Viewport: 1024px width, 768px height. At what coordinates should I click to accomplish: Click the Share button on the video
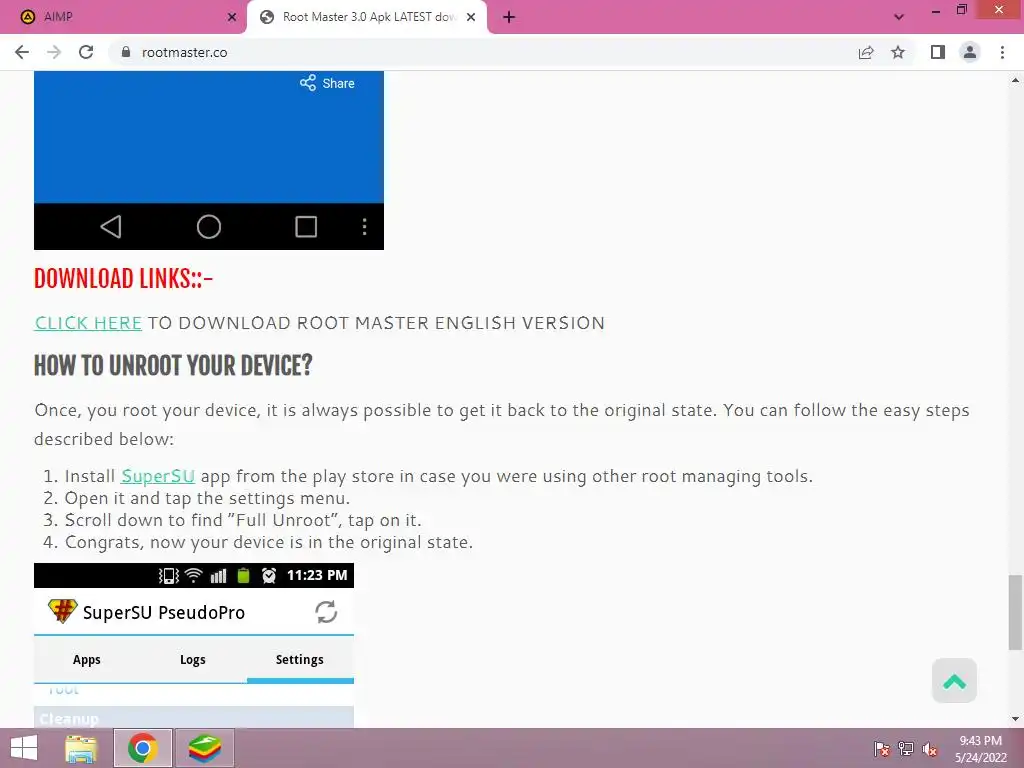pyautogui.click(x=327, y=83)
